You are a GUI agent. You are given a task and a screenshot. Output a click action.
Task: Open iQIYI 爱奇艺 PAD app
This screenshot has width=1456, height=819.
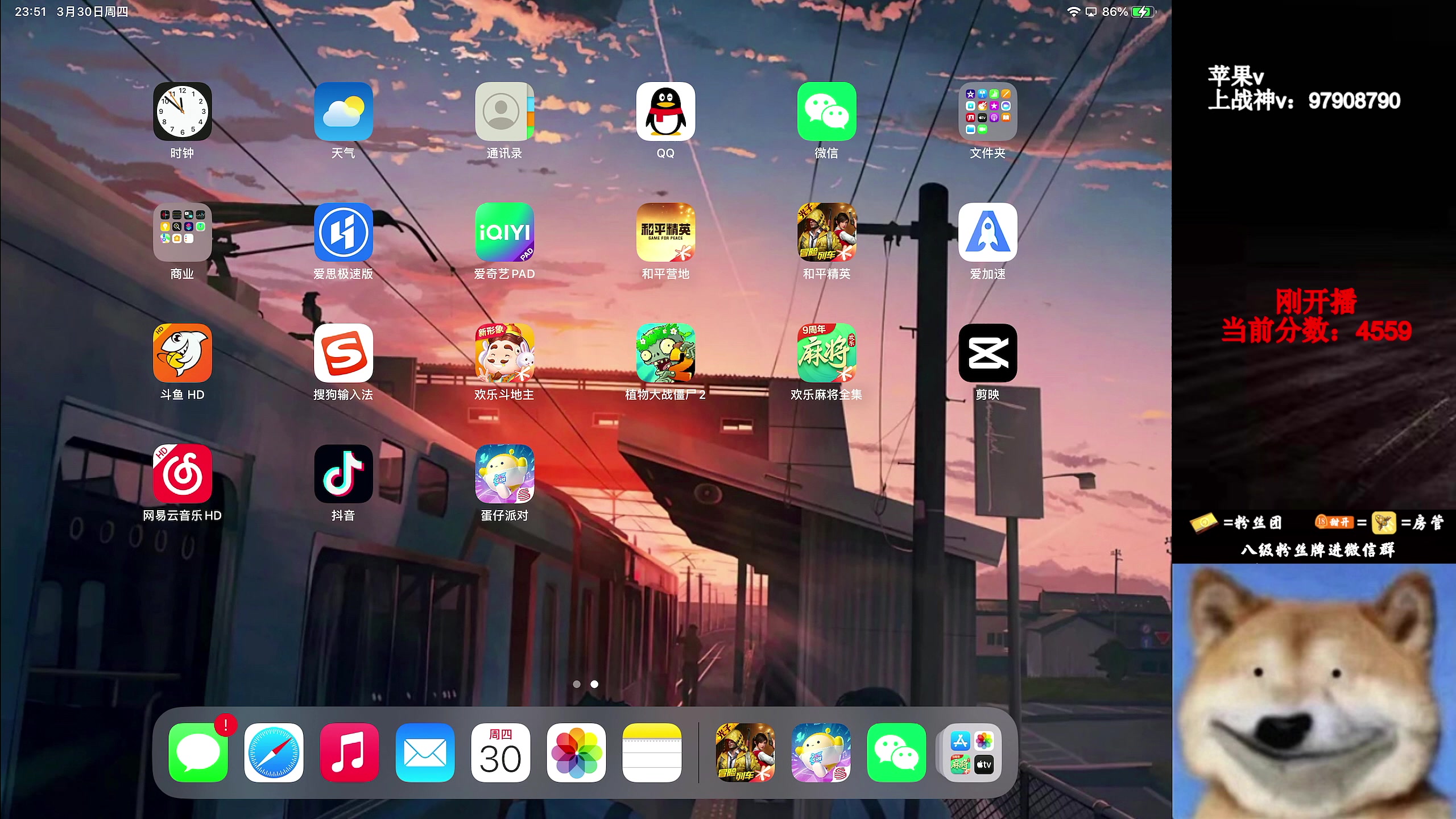[504, 232]
